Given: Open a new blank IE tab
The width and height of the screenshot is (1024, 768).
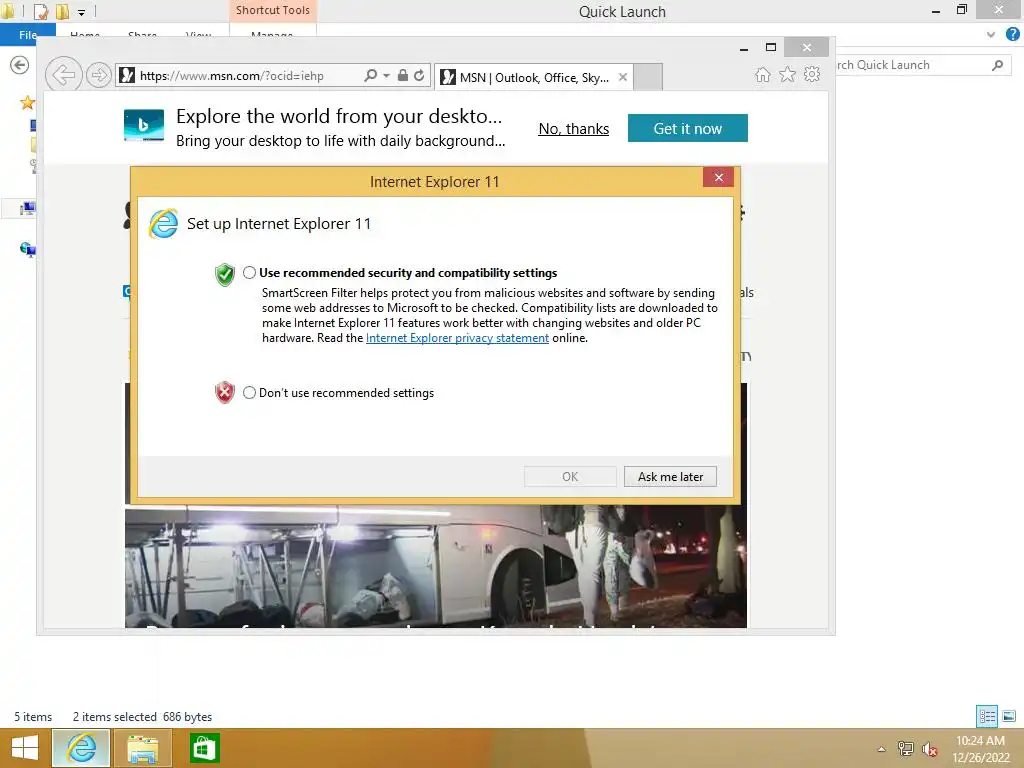Looking at the screenshot, I should pos(648,77).
